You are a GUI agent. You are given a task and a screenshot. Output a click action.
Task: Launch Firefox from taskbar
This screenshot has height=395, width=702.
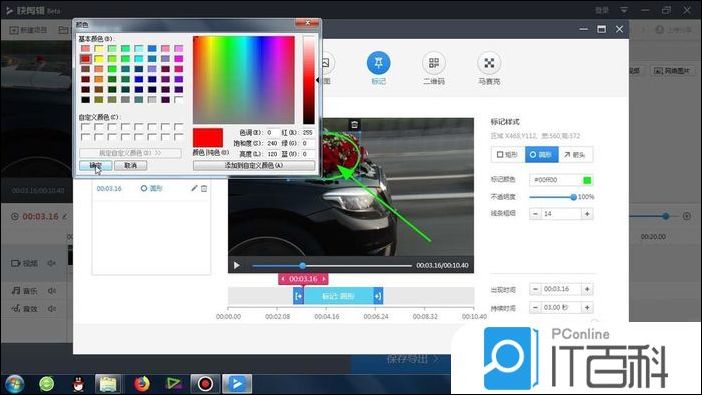tap(141, 384)
